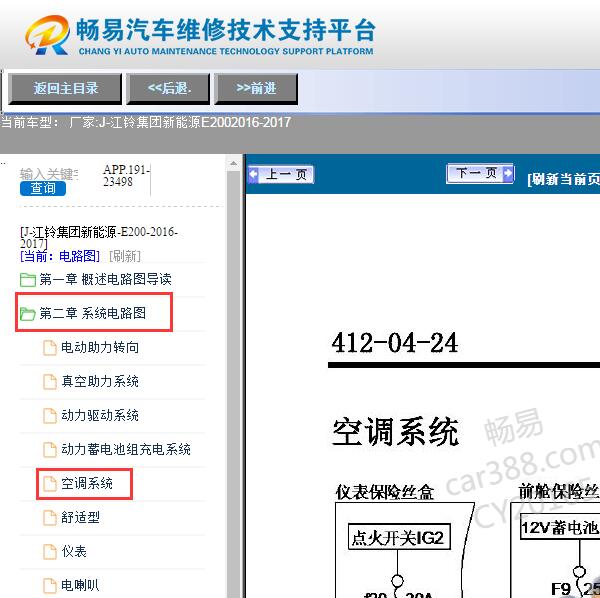600x598 pixels.
Task: Go back with the <<后退 button
Action: click(x=168, y=89)
